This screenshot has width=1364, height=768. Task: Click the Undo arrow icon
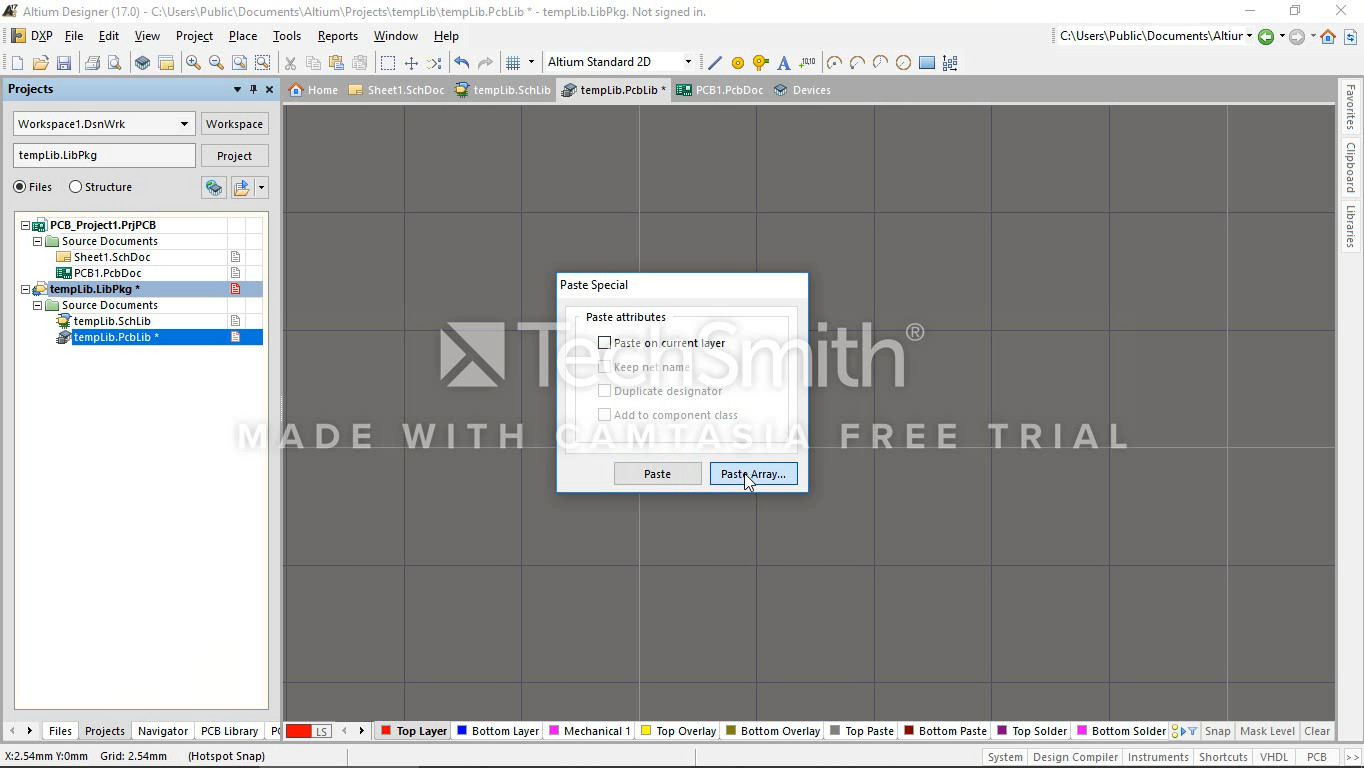(461, 63)
